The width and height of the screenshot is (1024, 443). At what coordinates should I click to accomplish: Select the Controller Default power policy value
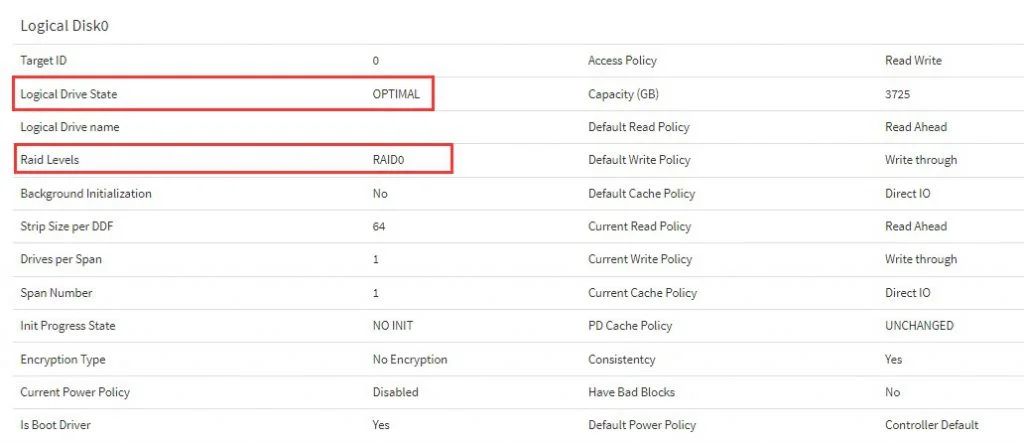click(931, 425)
